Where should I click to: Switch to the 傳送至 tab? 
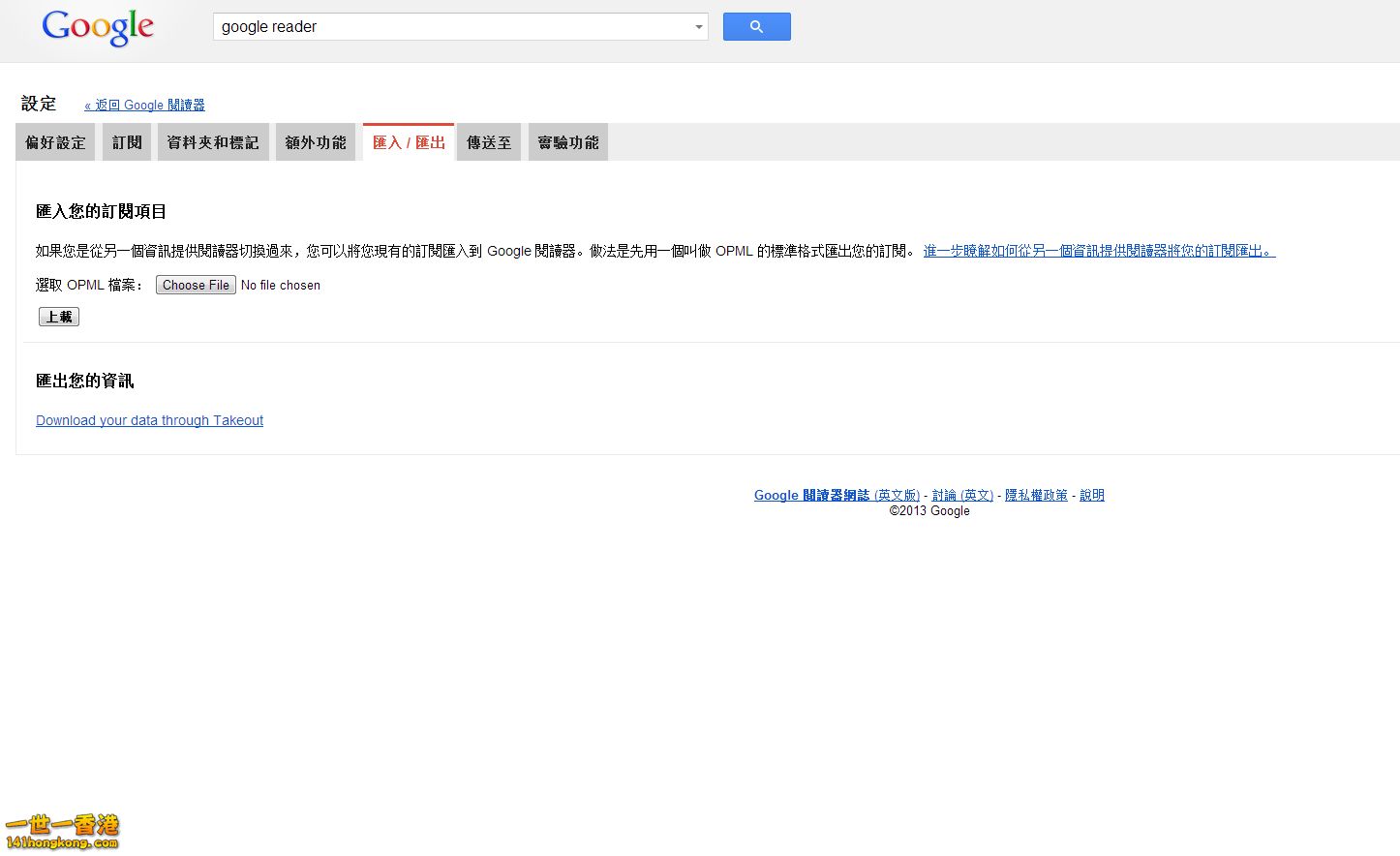coord(489,142)
